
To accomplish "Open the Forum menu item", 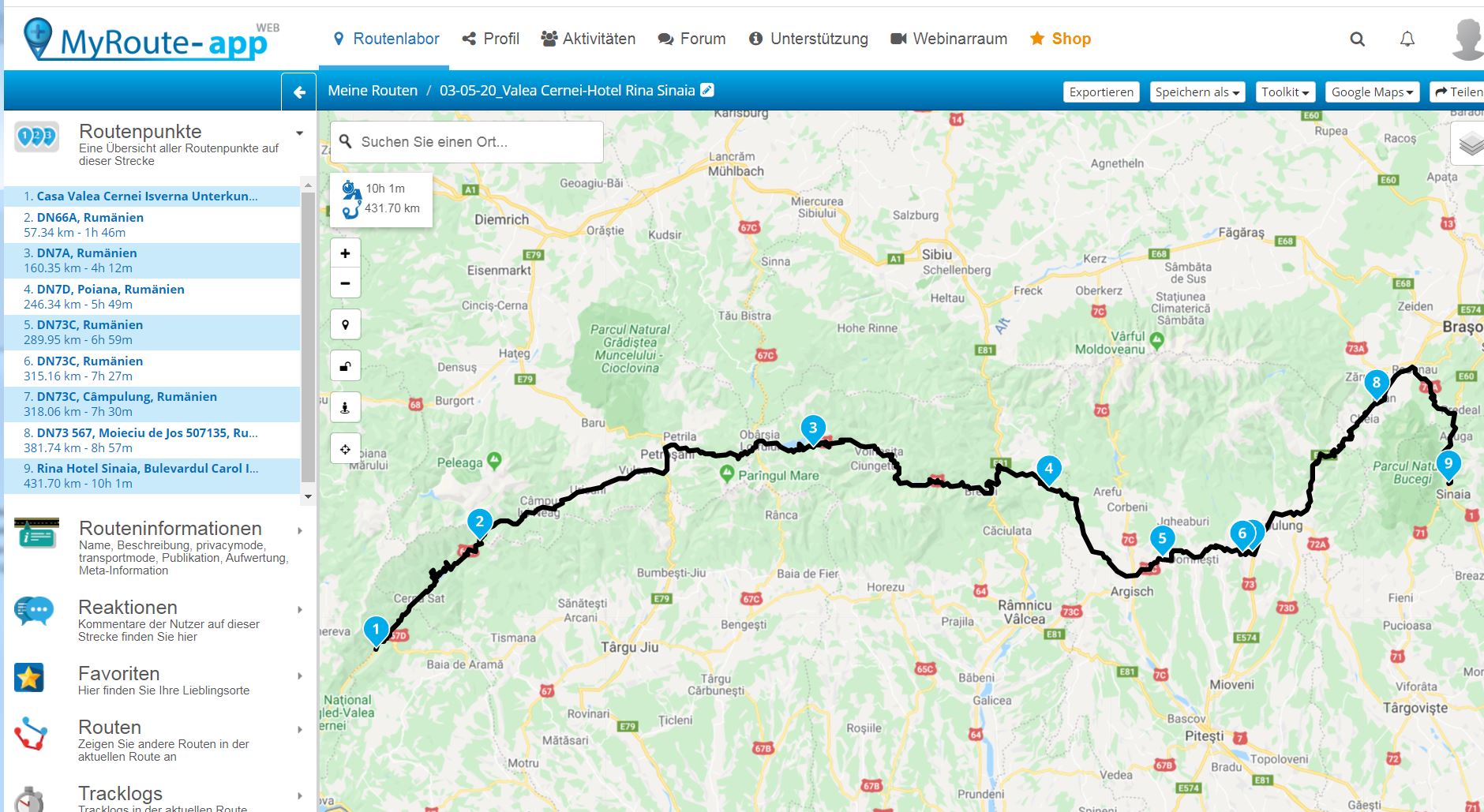I will 691,39.
